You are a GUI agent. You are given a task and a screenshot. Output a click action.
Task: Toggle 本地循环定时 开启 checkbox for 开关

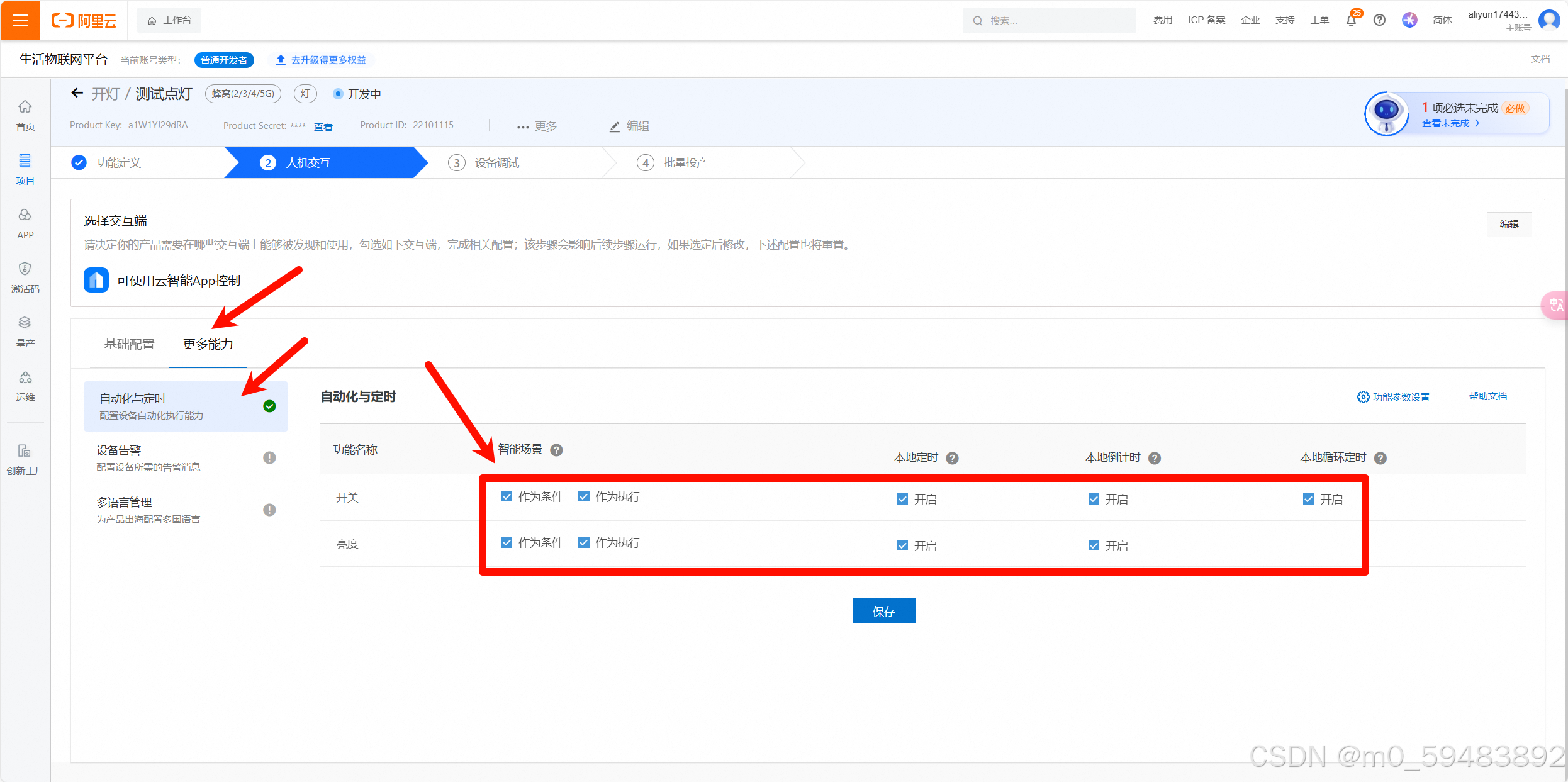[1309, 499]
